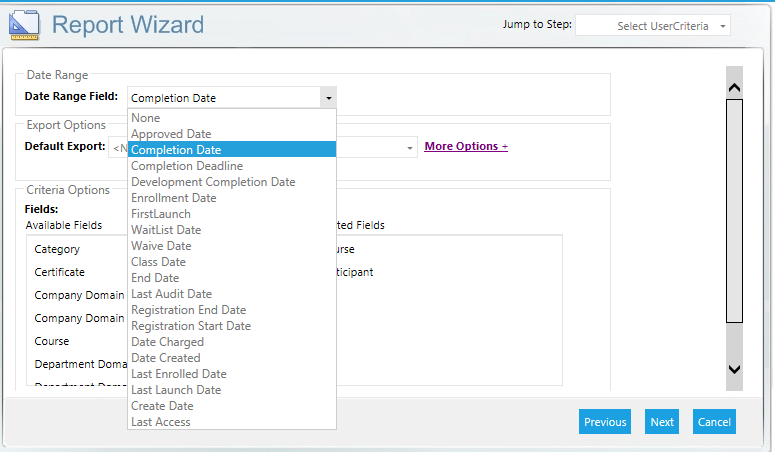The width and height of the screenshot is (775, 452).
Task: Select Category in Available Fields
Action: coord(57,249)
